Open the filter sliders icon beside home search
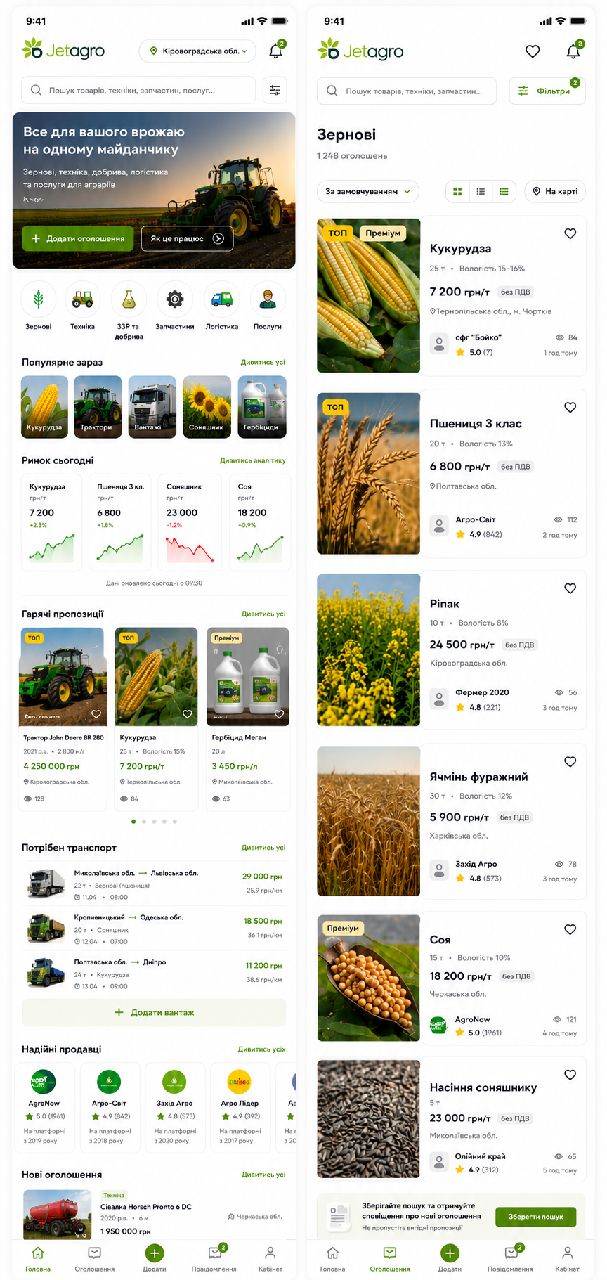Image resolution: width=607 pixels, height=1280 pixels. (275, 90)
